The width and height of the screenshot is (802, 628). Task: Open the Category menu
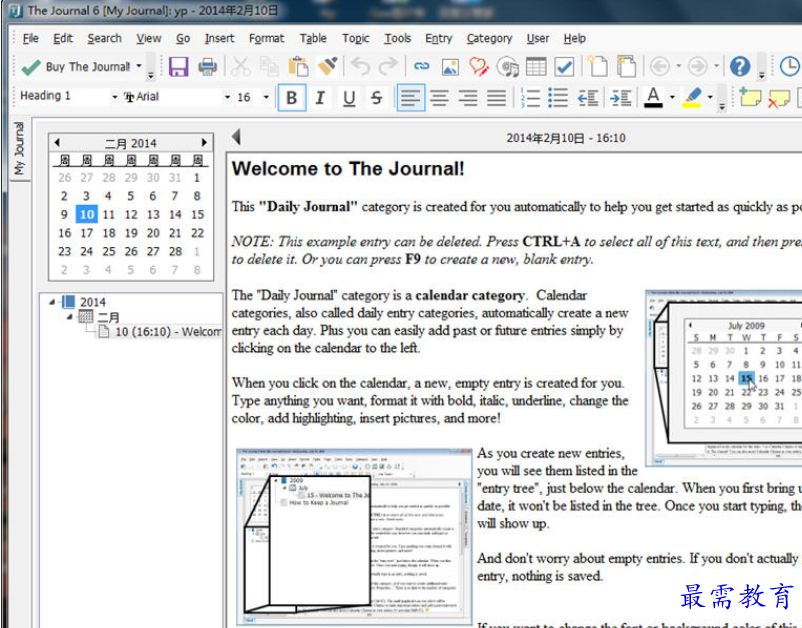click(x=489, y=38)
